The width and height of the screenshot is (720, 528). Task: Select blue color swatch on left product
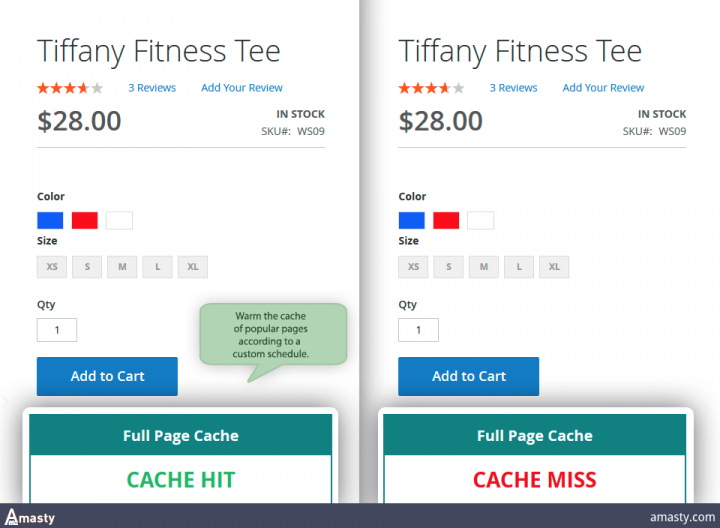(50, 220)
